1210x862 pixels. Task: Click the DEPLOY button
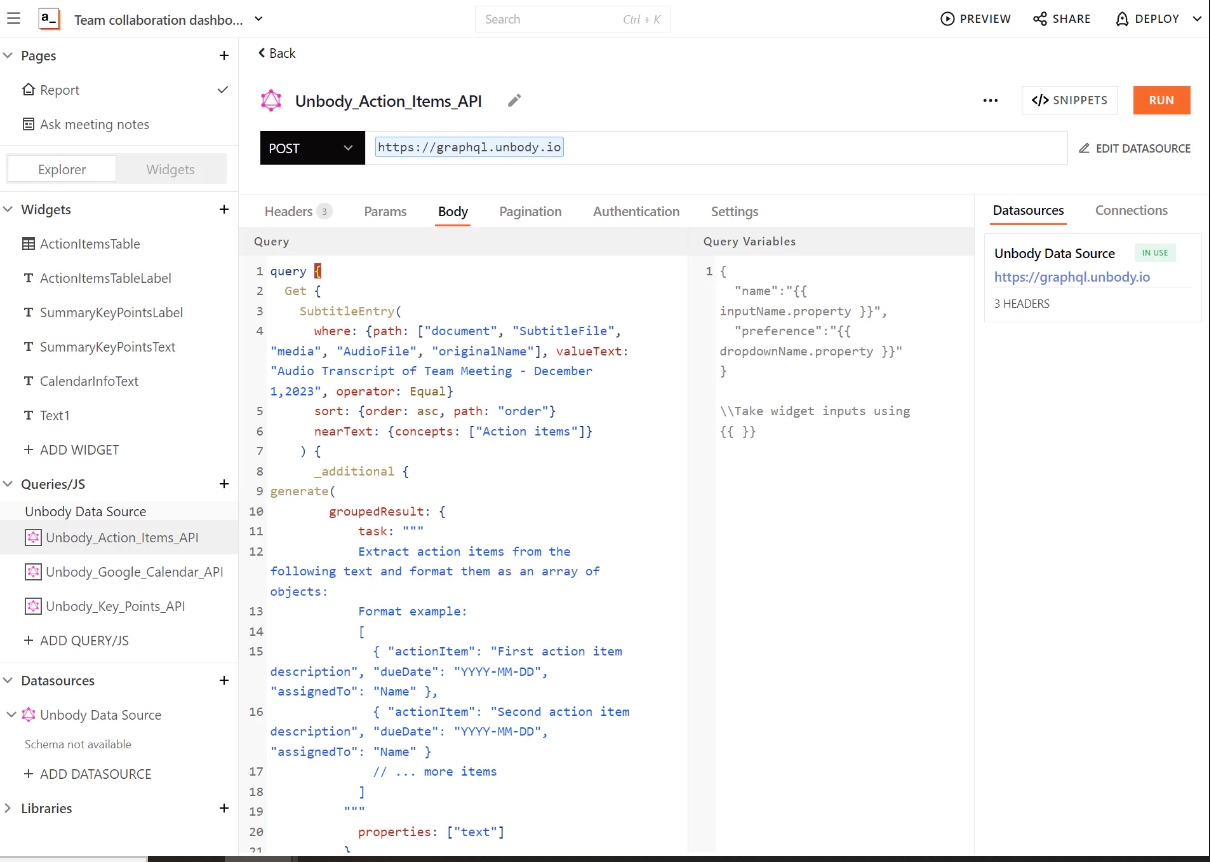click(1147, 19)
